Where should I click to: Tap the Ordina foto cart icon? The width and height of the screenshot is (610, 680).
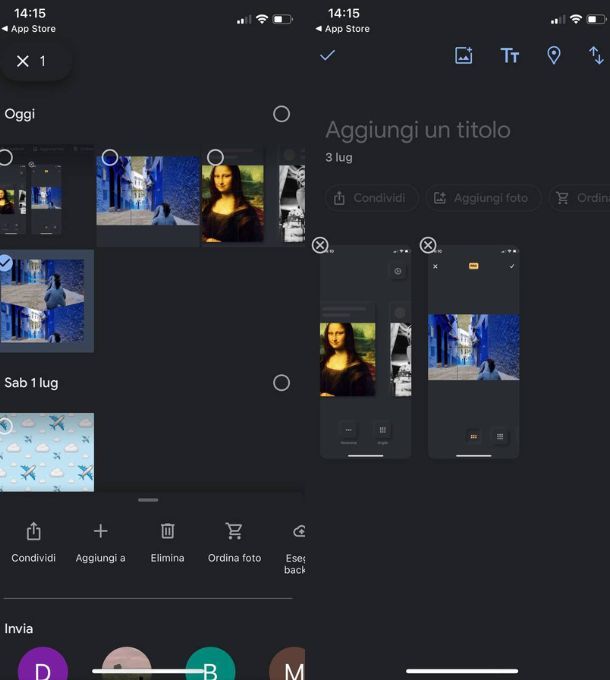[x=234, y=531]
